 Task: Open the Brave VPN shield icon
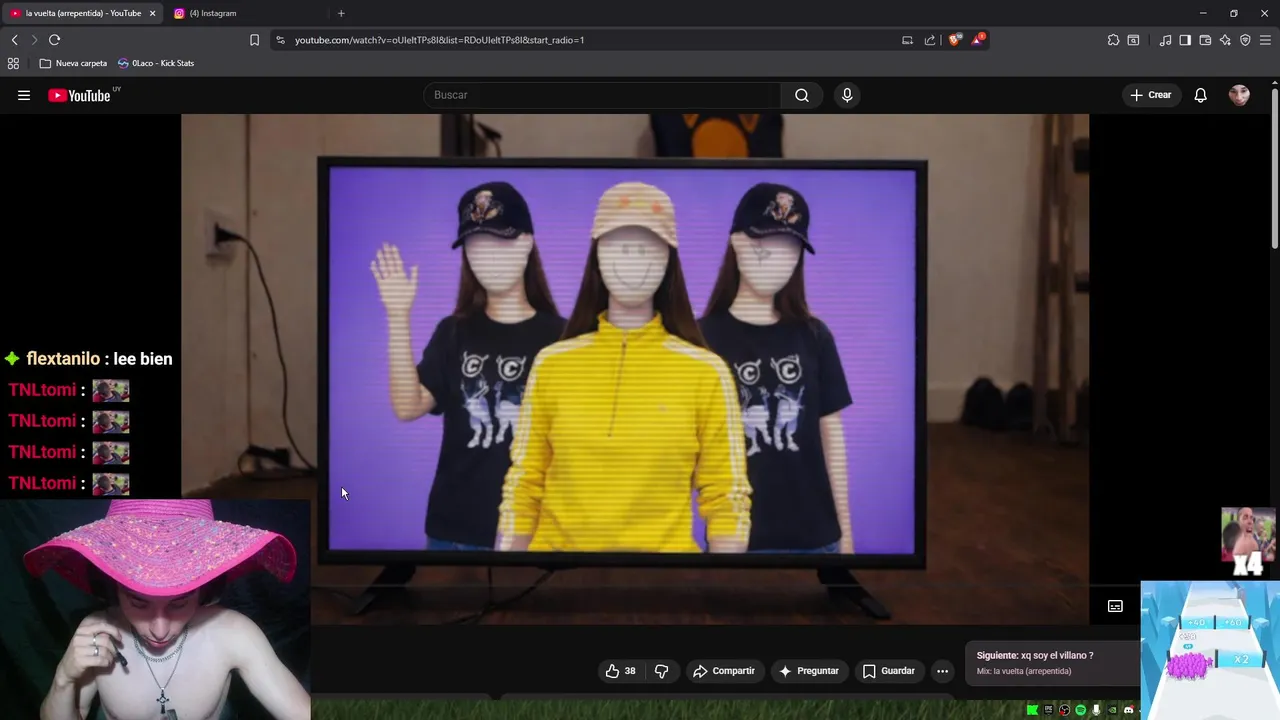tap(1245, 40)
